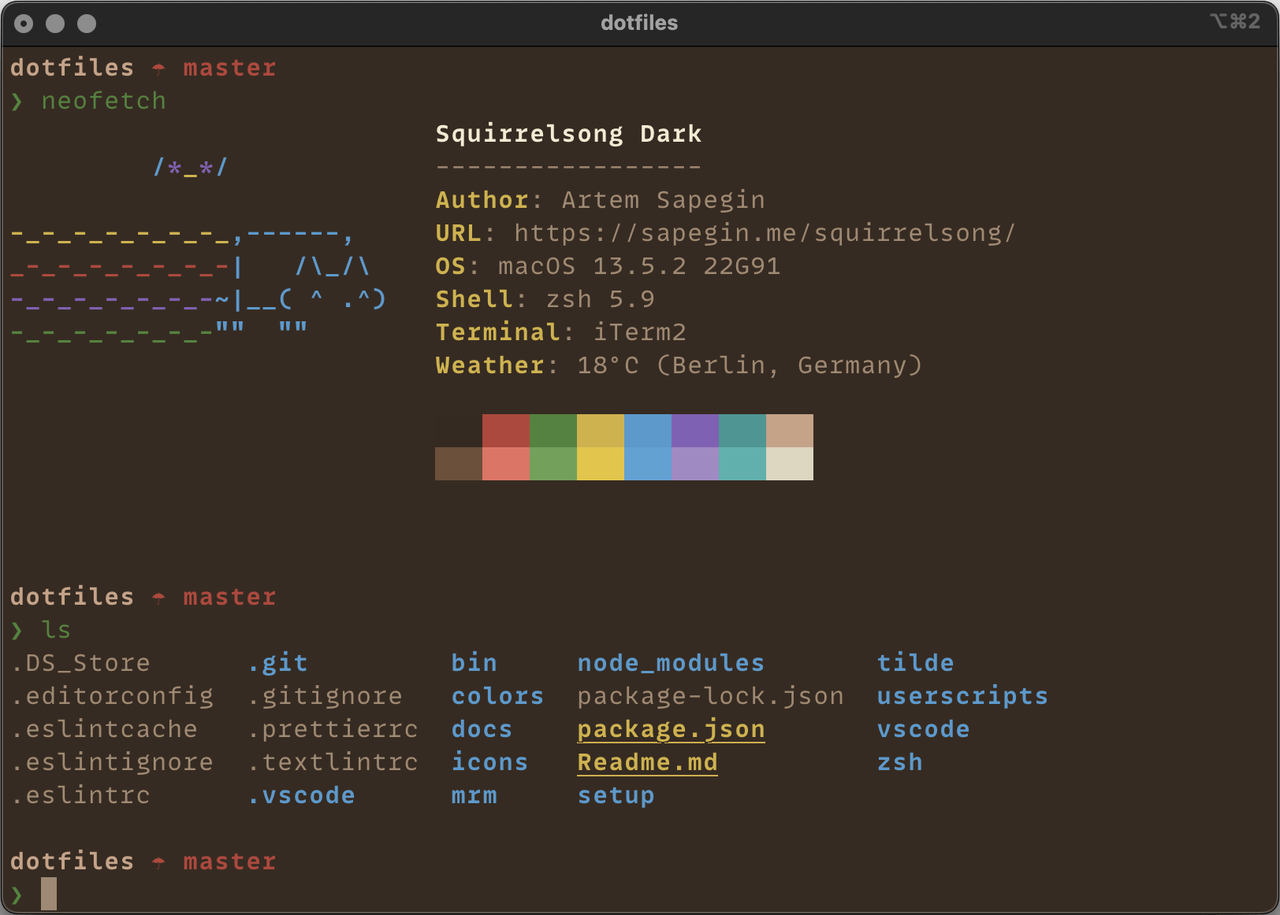Click the zsh directory name
The height and width of the screenshot is (915, 1280).
(900, 762)
